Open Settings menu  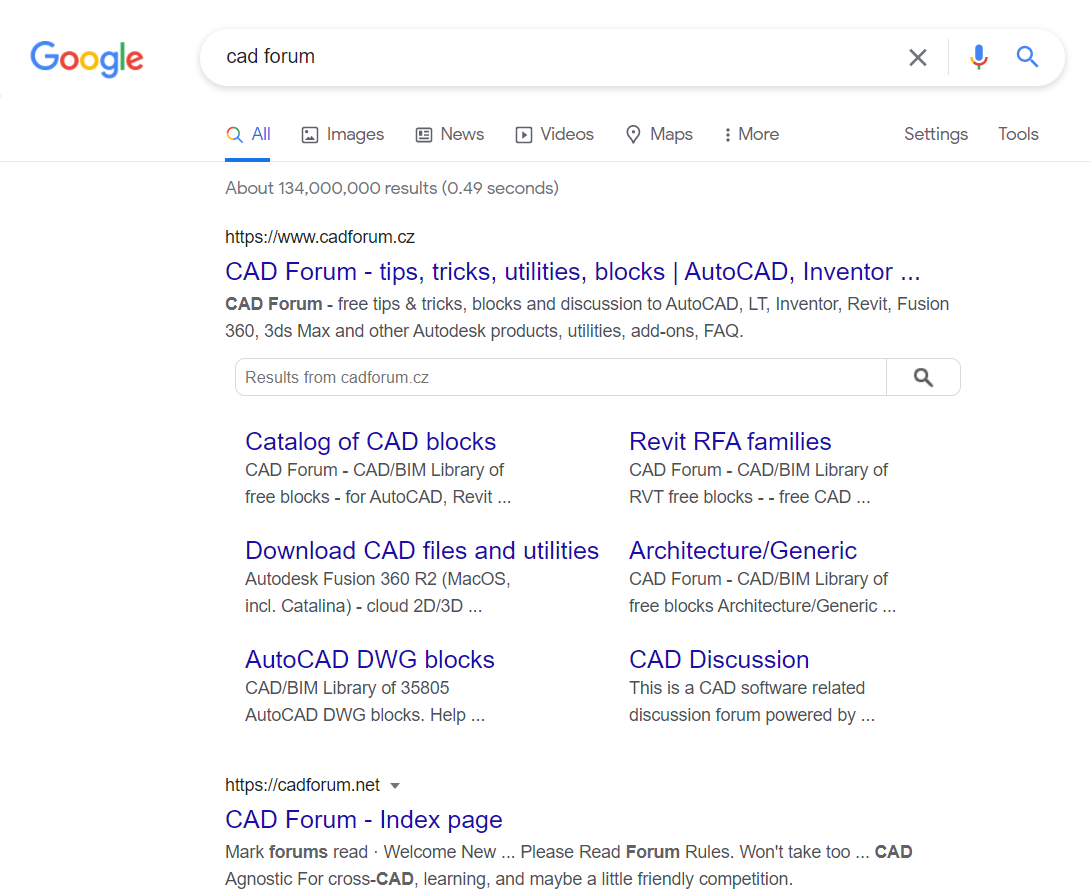(x=936, y=134)
